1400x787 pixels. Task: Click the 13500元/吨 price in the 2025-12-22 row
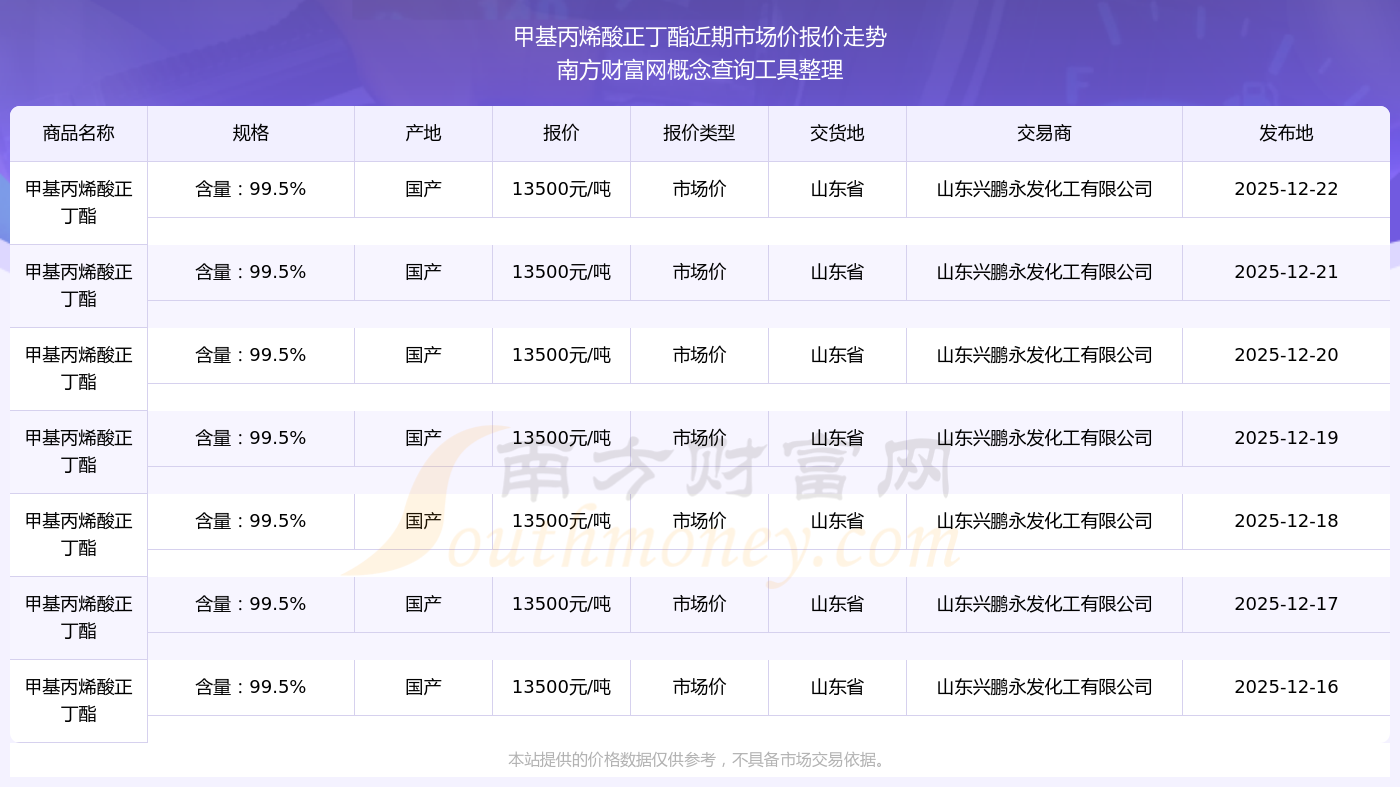tap(562, 189)
